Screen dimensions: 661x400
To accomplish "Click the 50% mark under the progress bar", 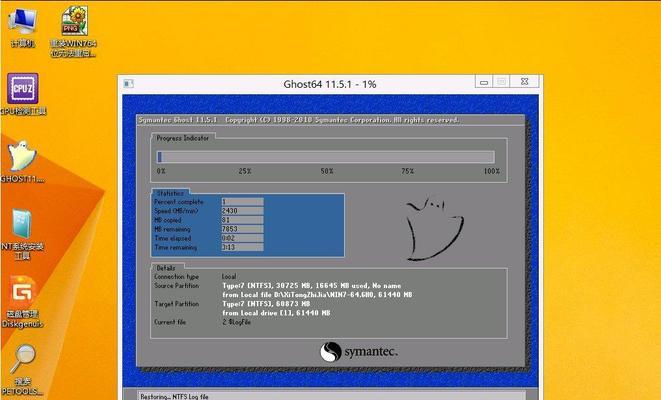I will click(327, 171).
